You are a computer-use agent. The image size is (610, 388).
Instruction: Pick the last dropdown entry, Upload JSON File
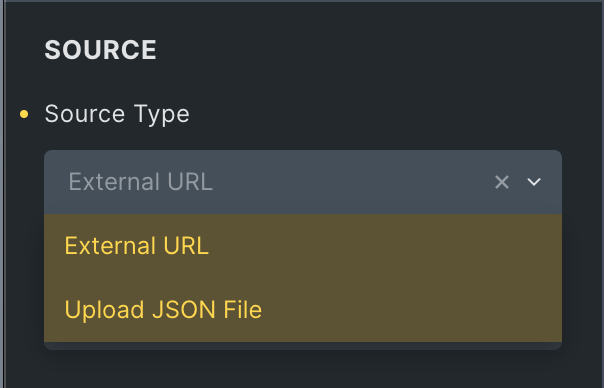point(303,310)
